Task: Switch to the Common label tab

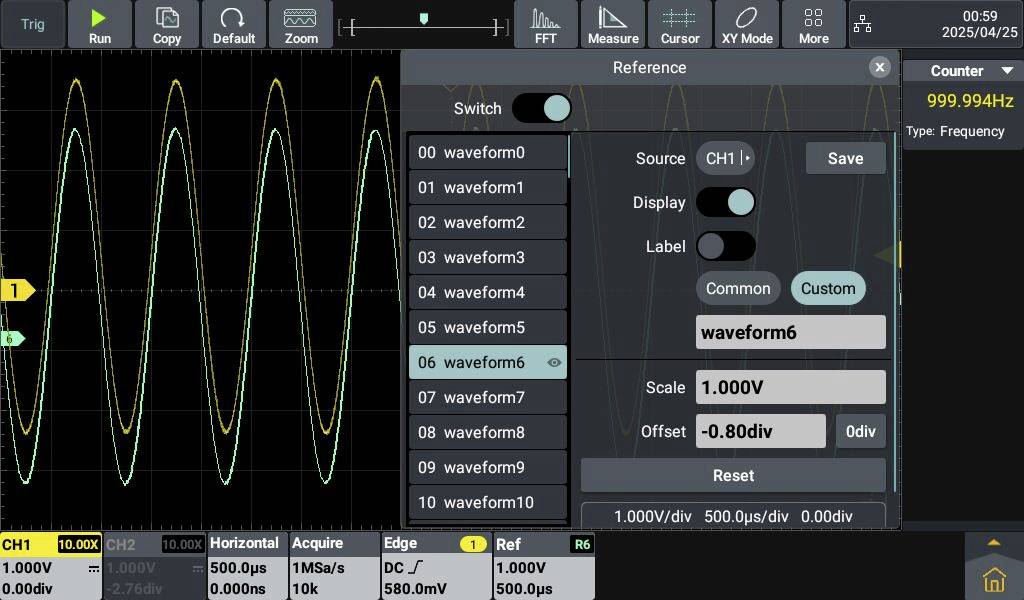Action: [x=738, y=288]
